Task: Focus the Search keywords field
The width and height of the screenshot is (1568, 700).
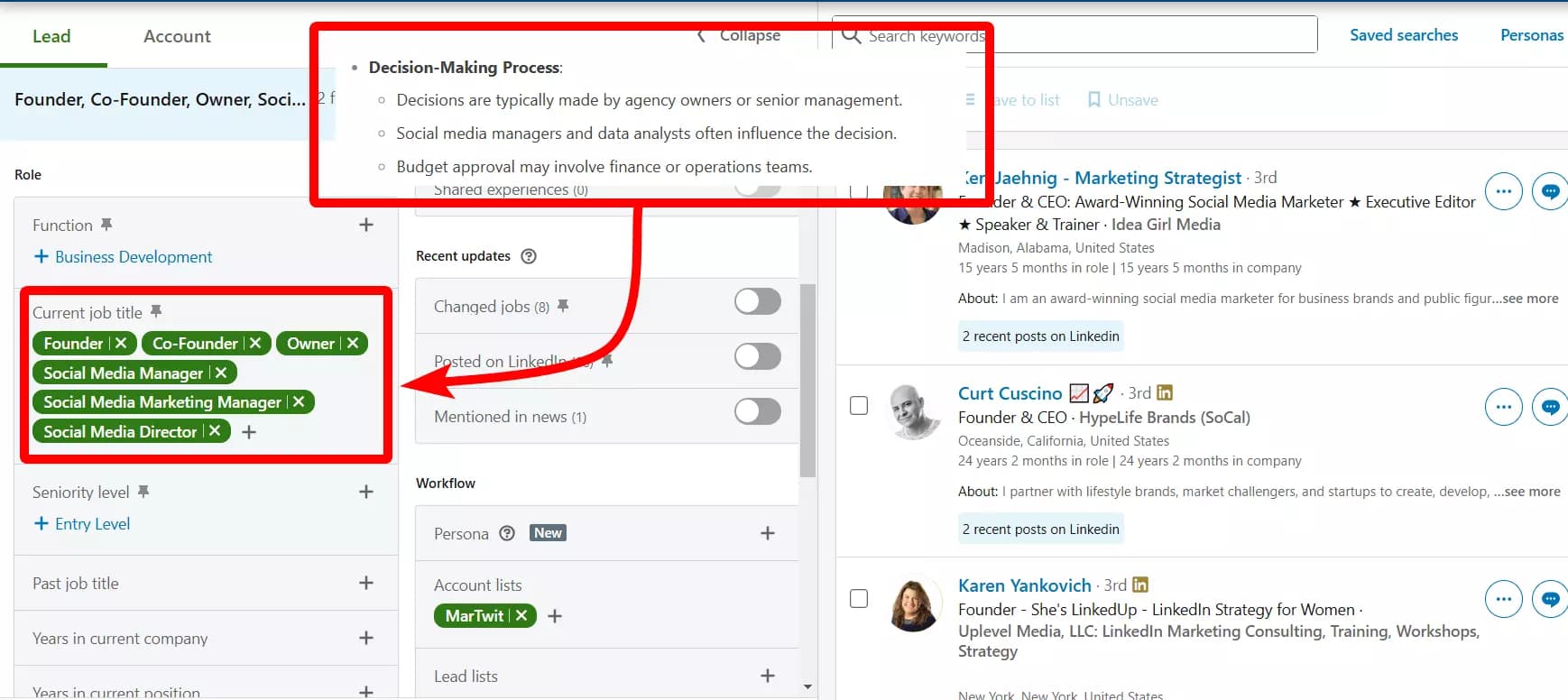Action: (1075, 35)
